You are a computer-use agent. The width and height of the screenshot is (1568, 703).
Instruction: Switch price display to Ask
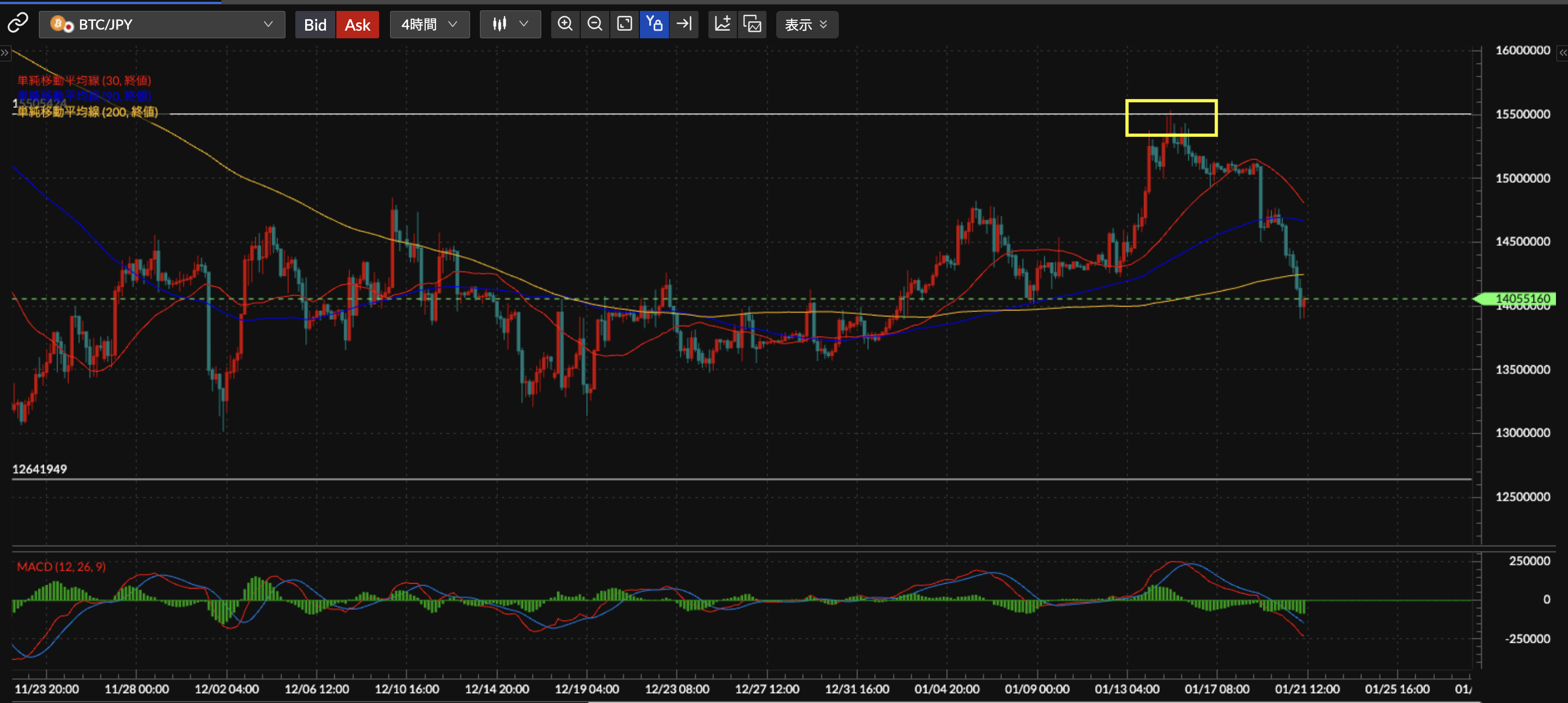[357, 25]
